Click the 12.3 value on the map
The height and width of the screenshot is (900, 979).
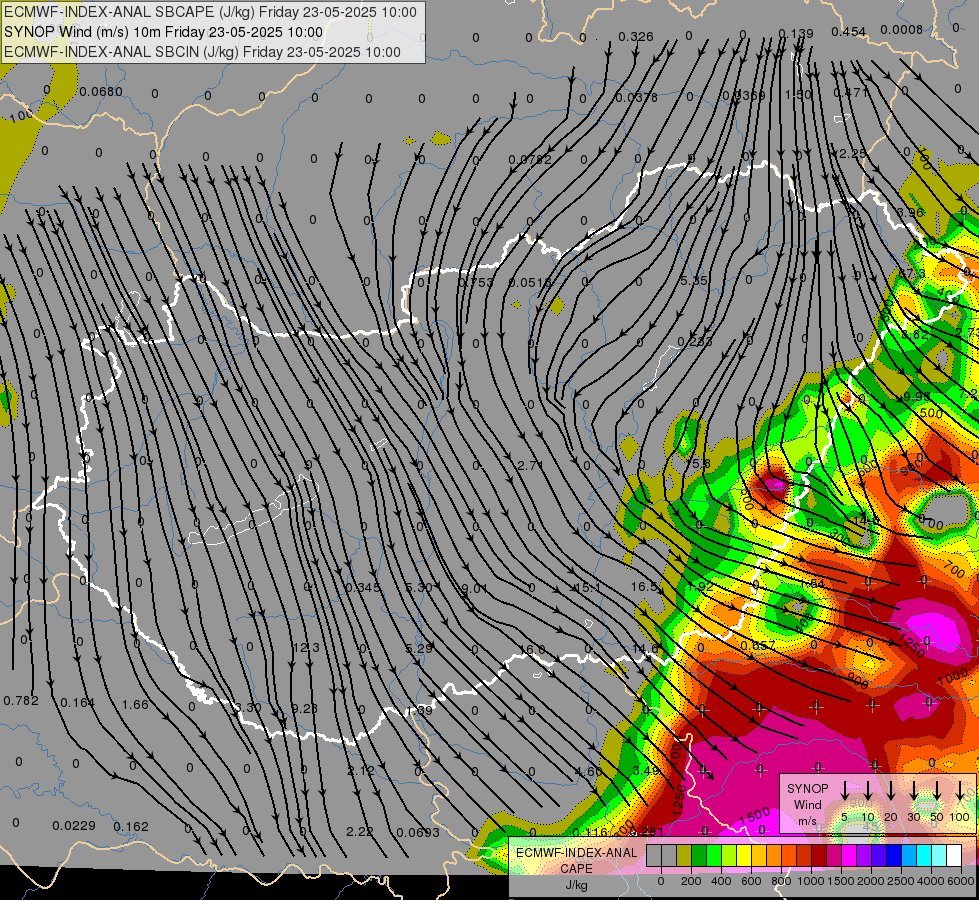point(306,648)
